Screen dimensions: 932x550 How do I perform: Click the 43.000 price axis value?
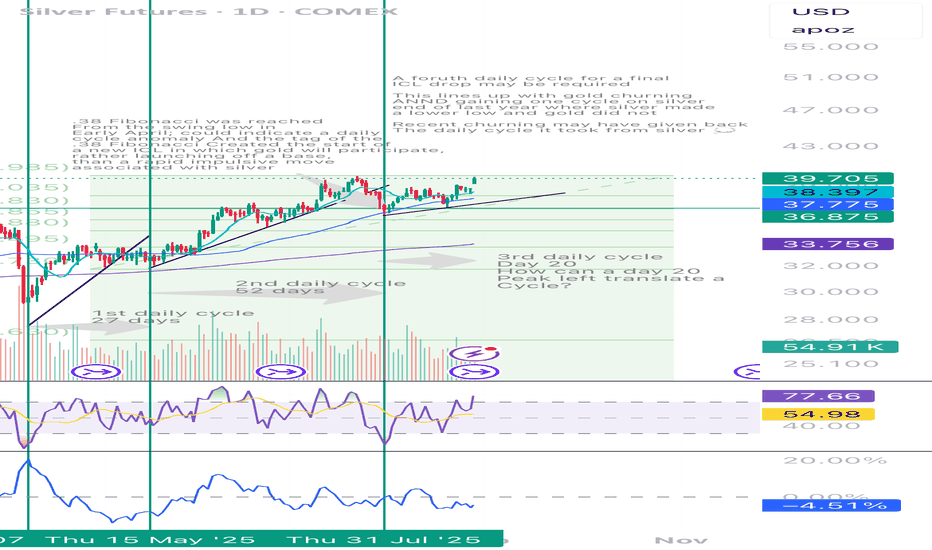coord(830,146)
